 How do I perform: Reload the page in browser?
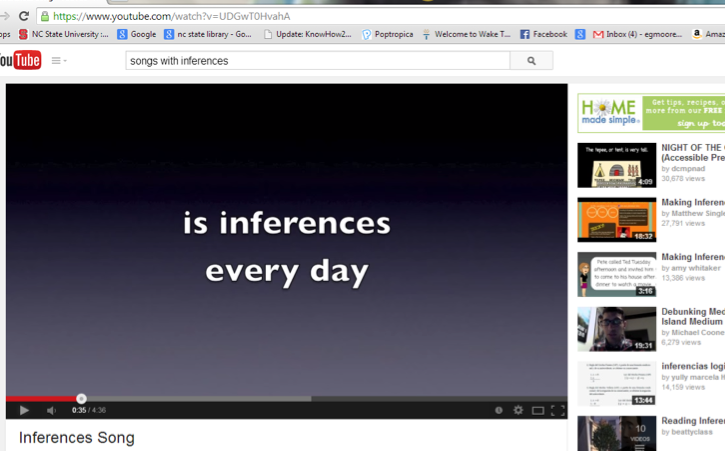[24, 16]
